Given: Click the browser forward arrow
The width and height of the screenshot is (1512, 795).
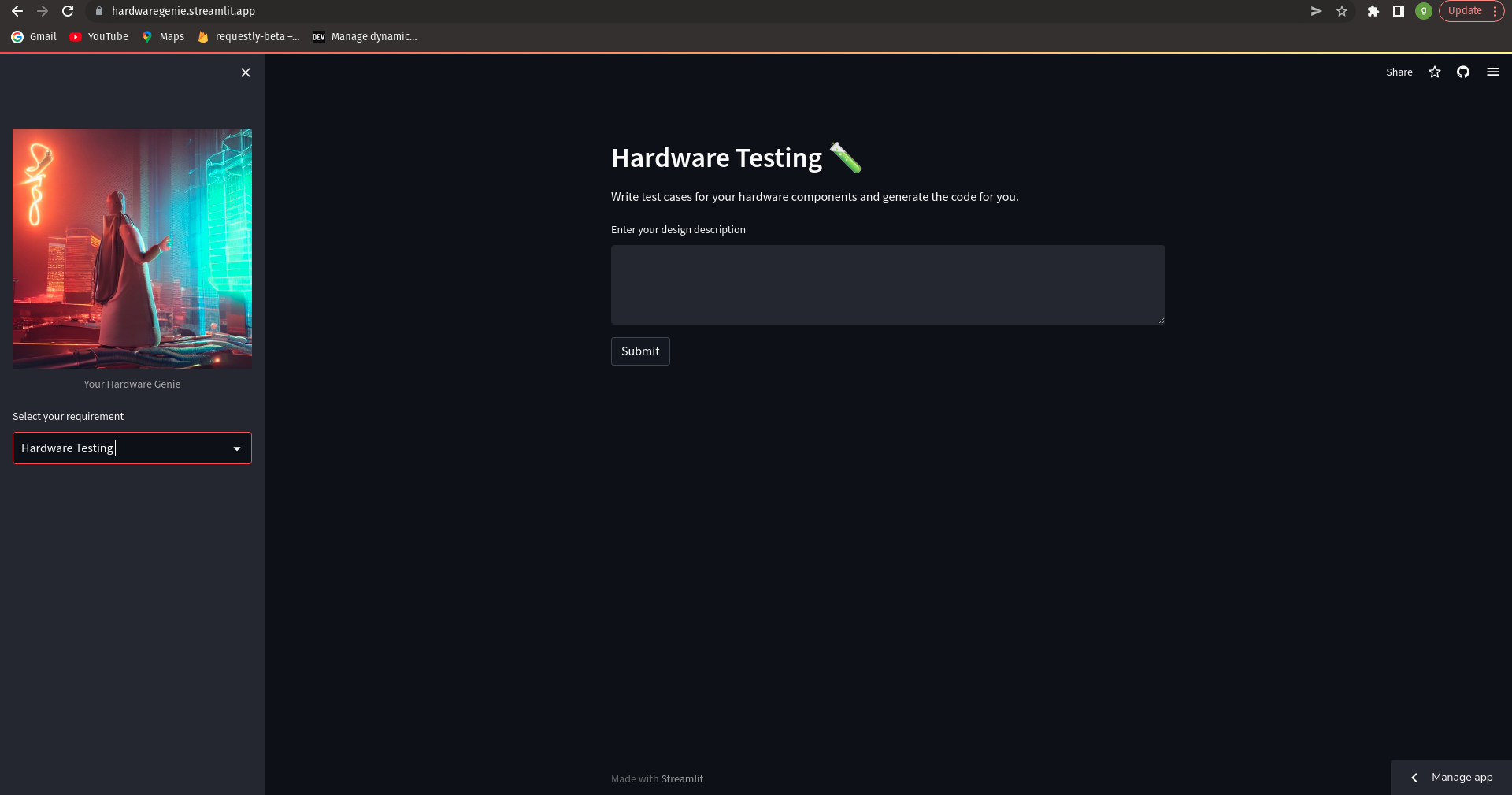Looking at the screenshot, I should tap(43, 11).
